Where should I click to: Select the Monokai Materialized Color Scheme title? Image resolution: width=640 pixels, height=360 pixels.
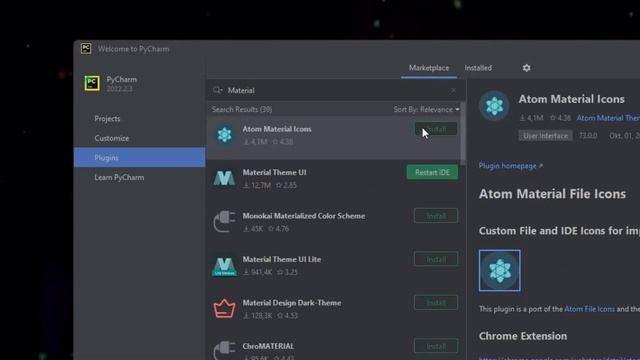tap(304, 216)
